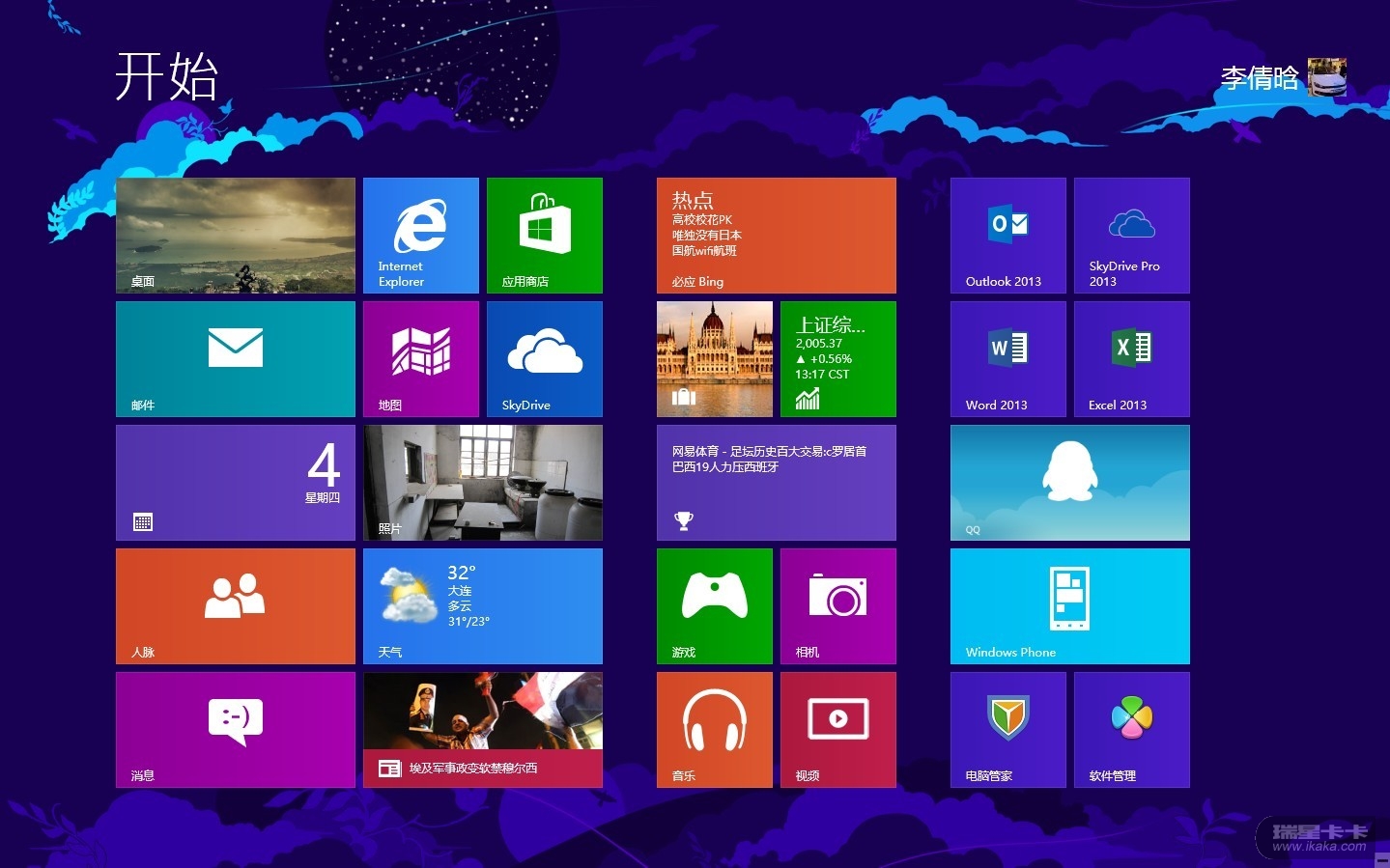This screenshot has height=868, width=1390.
Task: Open the Messaging (消息) tile
Action: [x=236, y=730]
